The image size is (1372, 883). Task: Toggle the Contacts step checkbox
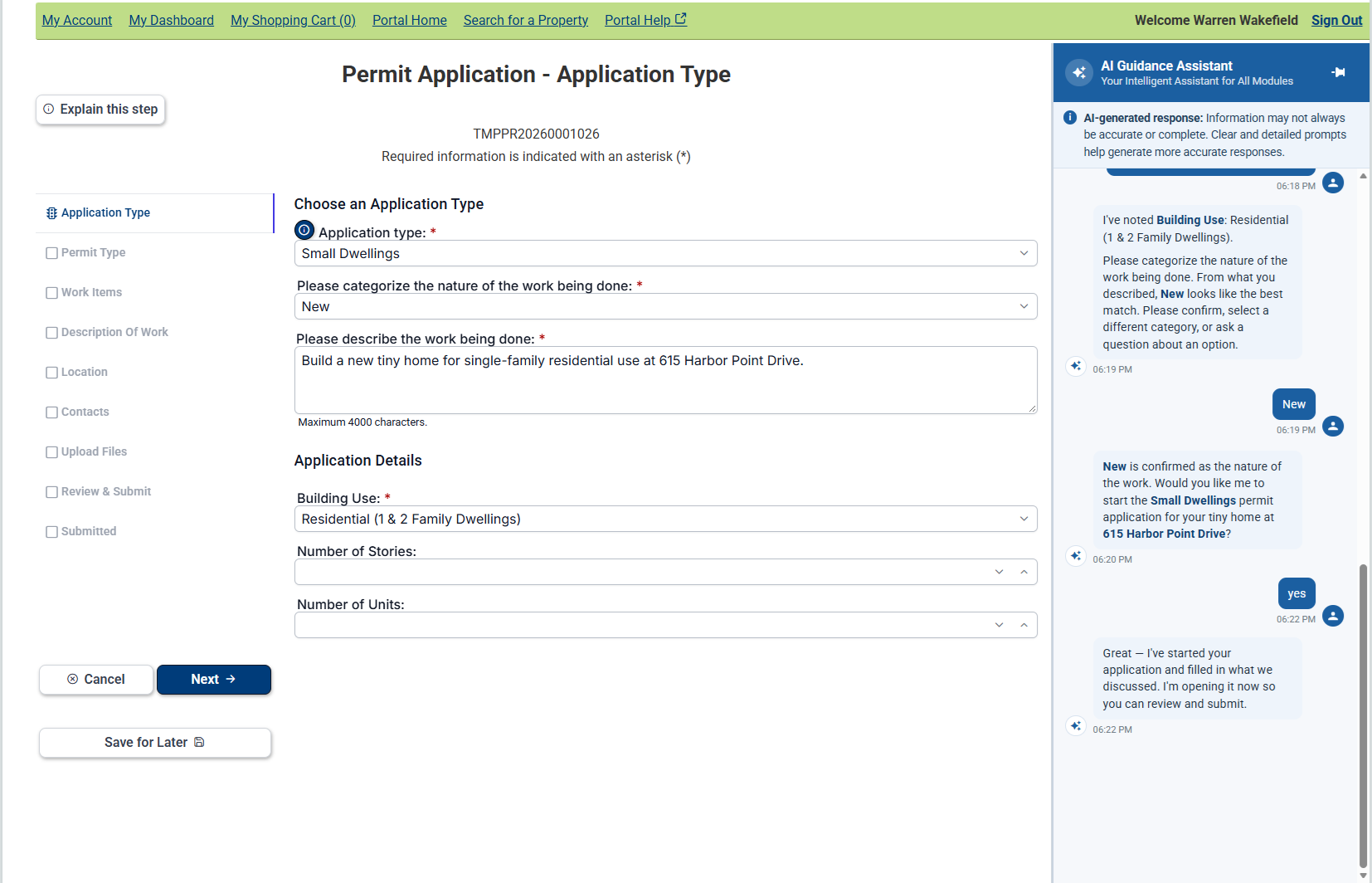click(x=51, y=412)
